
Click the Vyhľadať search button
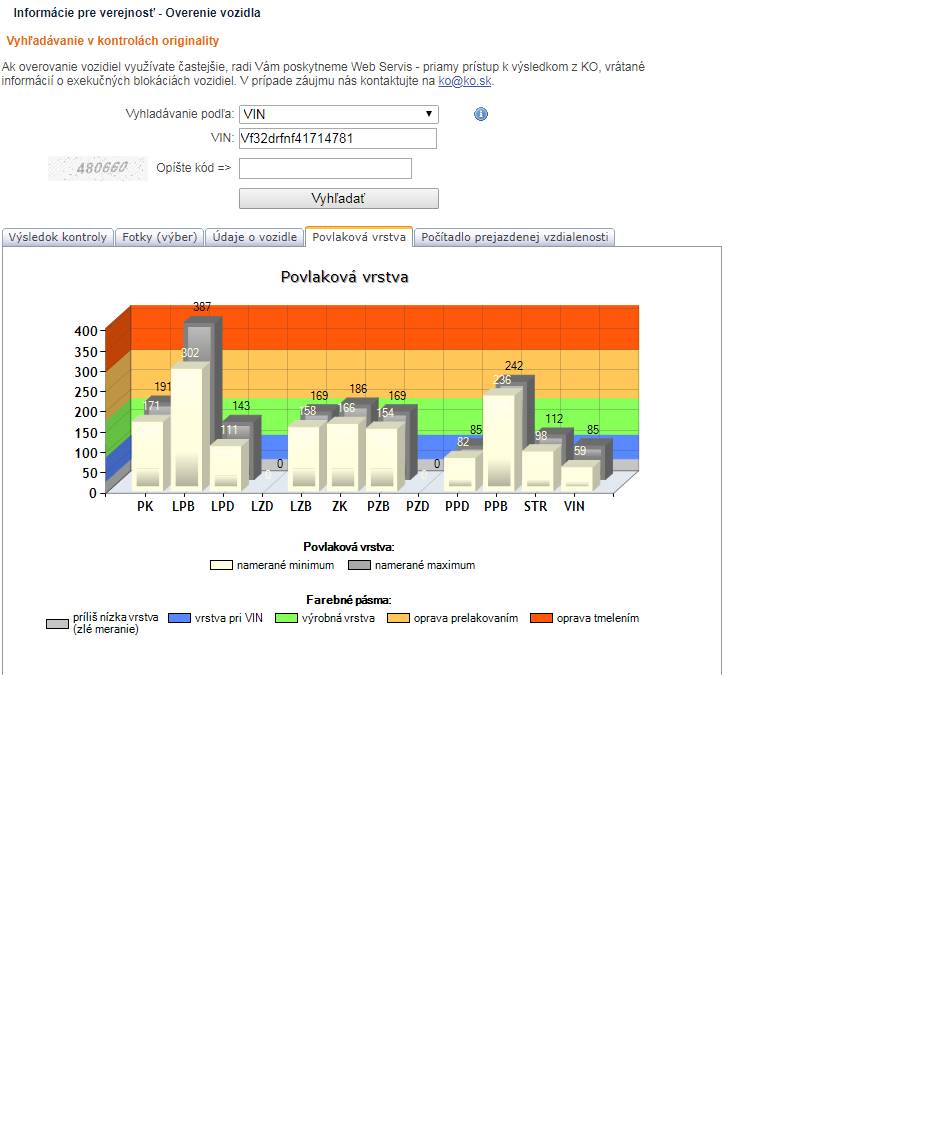(x=338, y=198)
